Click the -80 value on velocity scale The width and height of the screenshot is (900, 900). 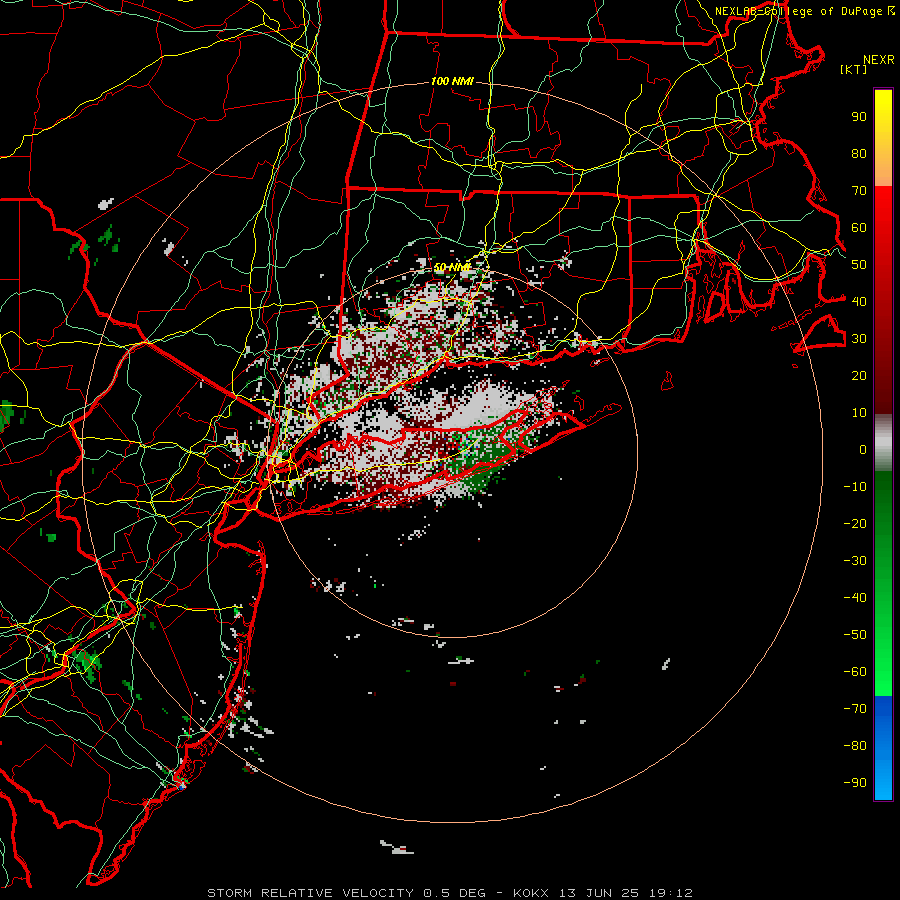855,746
